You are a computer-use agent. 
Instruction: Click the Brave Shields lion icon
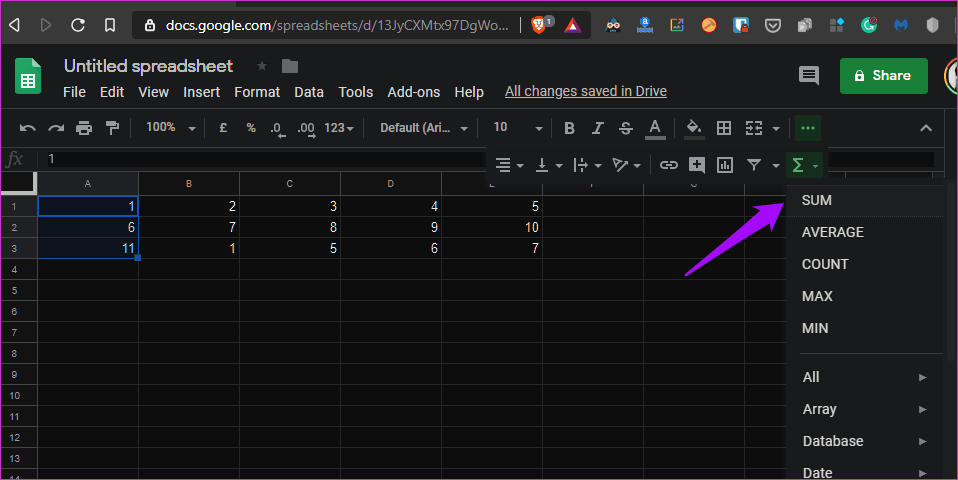pos(539,25)
